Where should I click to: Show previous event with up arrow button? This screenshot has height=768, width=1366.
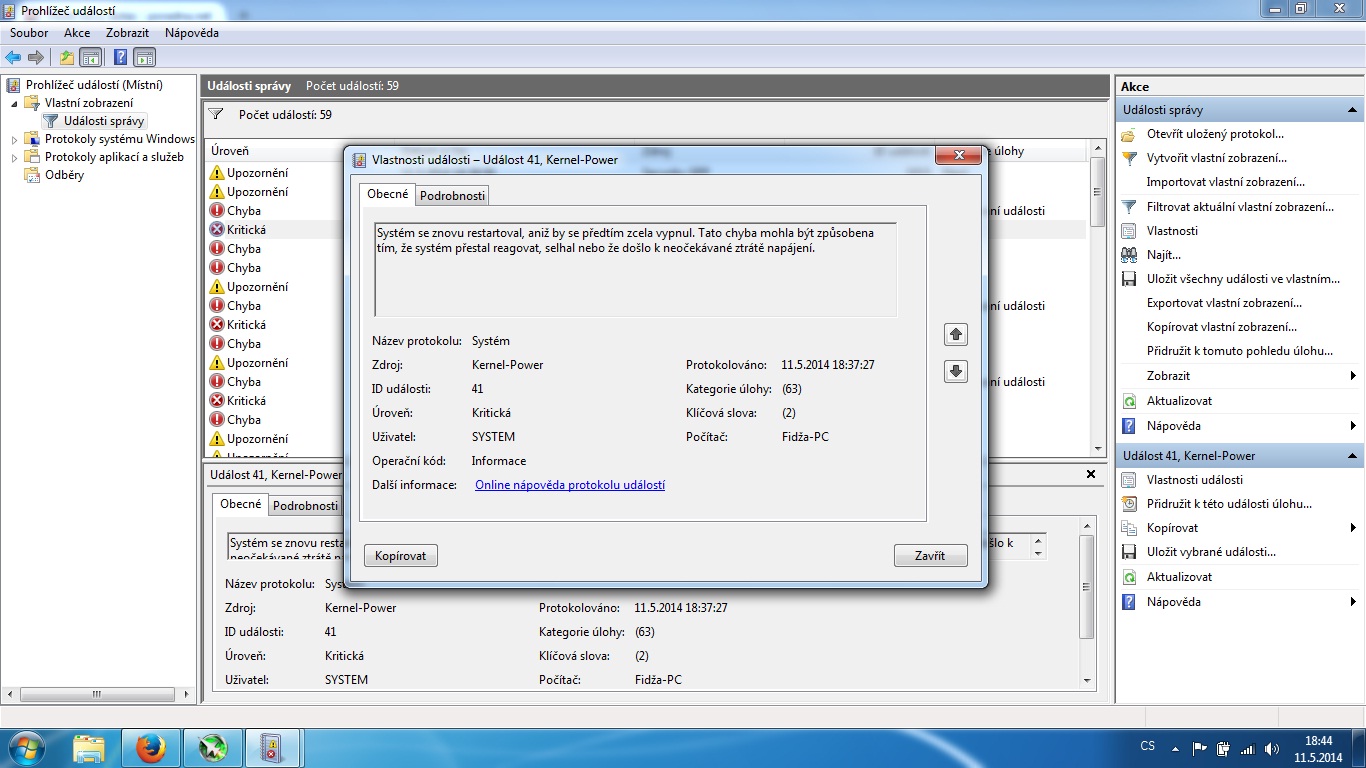pyautogui.click(x=955, y=335)
